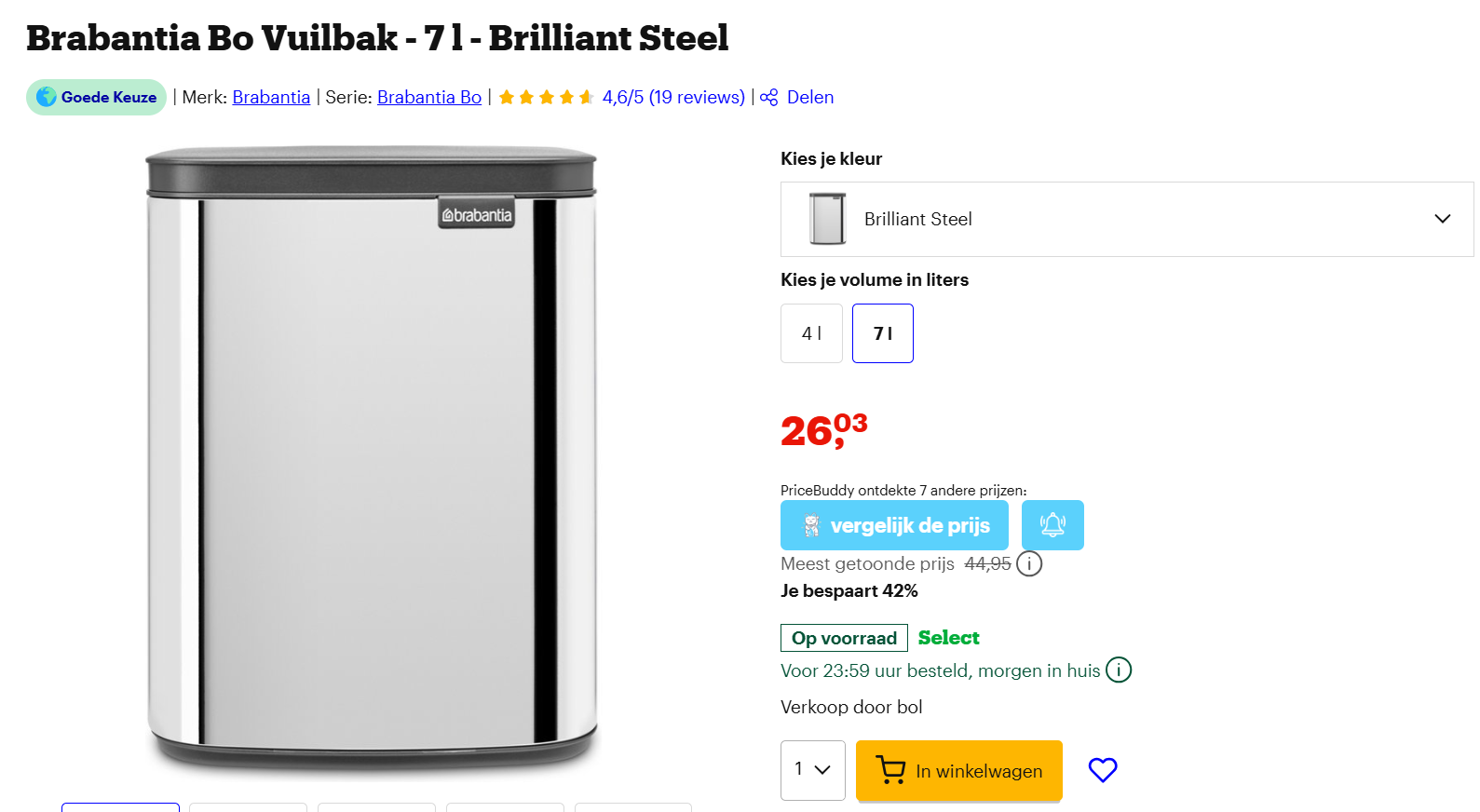Open the Brabantia brand link

270,96
